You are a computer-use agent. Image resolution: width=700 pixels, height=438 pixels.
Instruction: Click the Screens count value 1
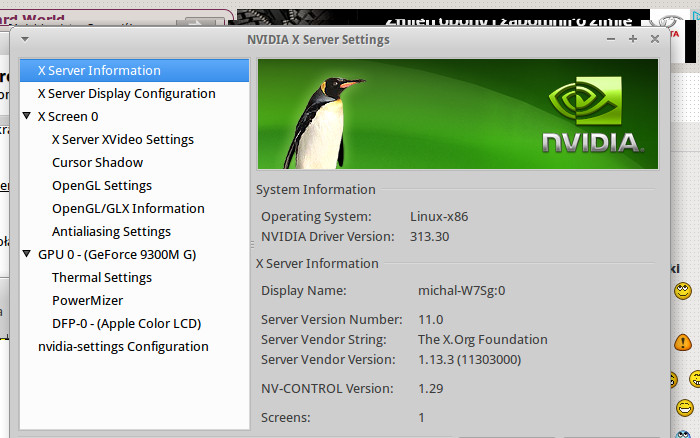421,418
